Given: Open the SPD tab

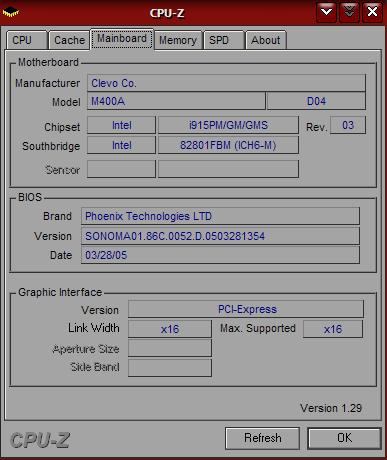Looking at the screenshot, I should click(224, 40).
